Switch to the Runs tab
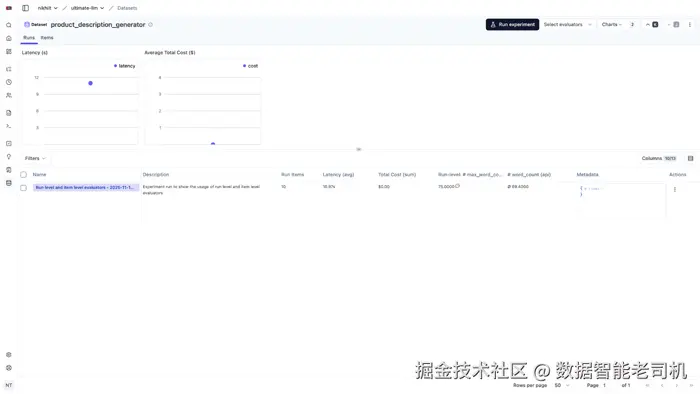 tap(29, 38)
